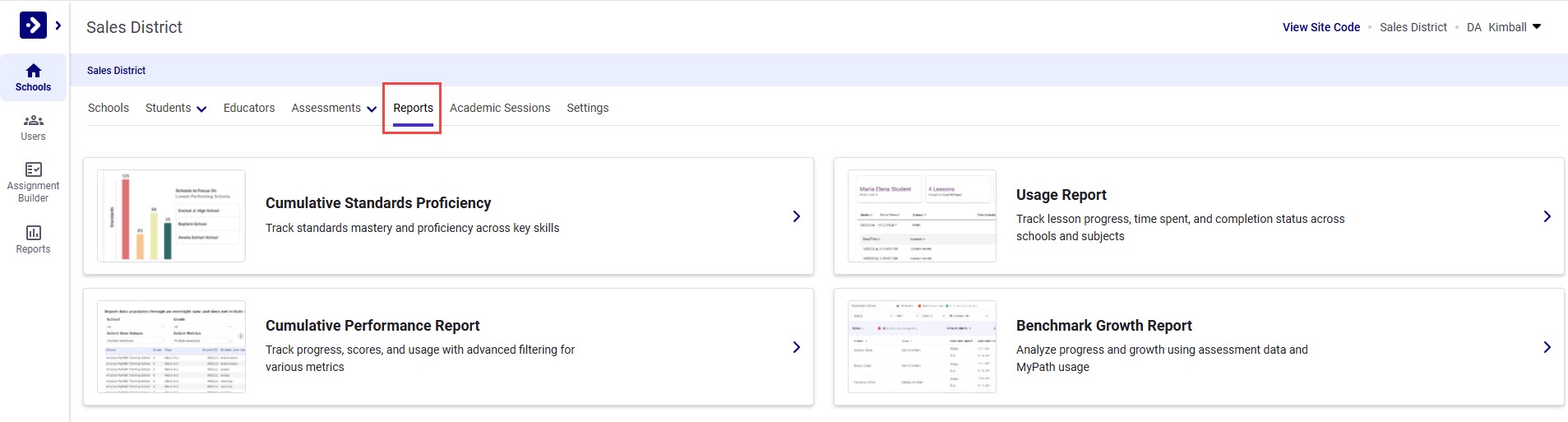This screenshot has width=1568, height=422.
Task: Click the View Site Code link
Action: pyautogui.click(x=1321, y=27)
